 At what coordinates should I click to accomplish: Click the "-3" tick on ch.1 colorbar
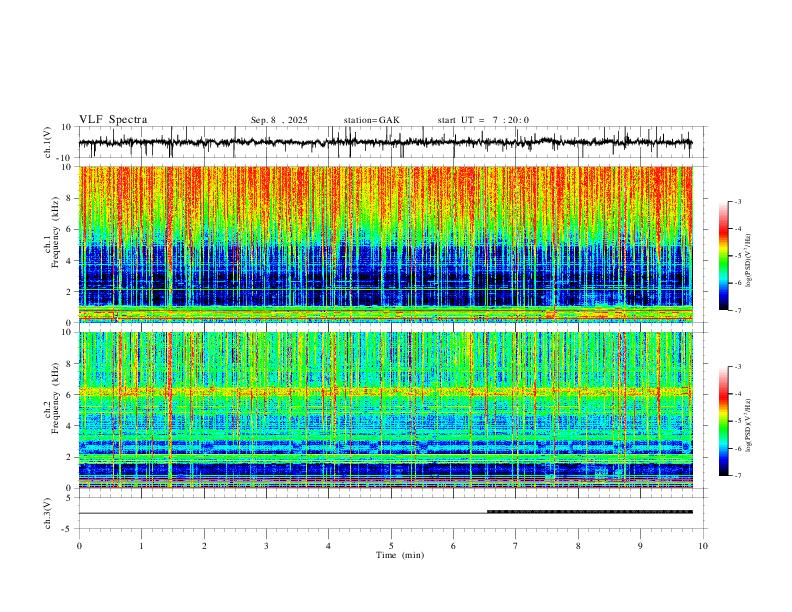[x=738, y=201]
